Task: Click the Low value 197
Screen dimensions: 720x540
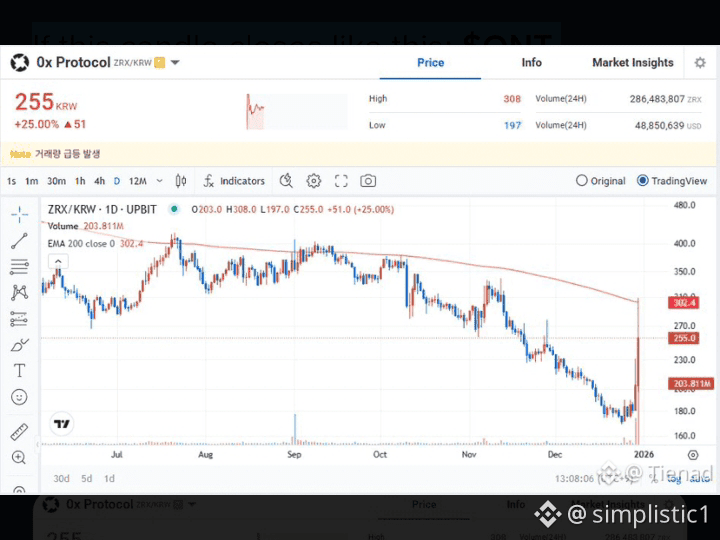Action: (x=512, y=125)
